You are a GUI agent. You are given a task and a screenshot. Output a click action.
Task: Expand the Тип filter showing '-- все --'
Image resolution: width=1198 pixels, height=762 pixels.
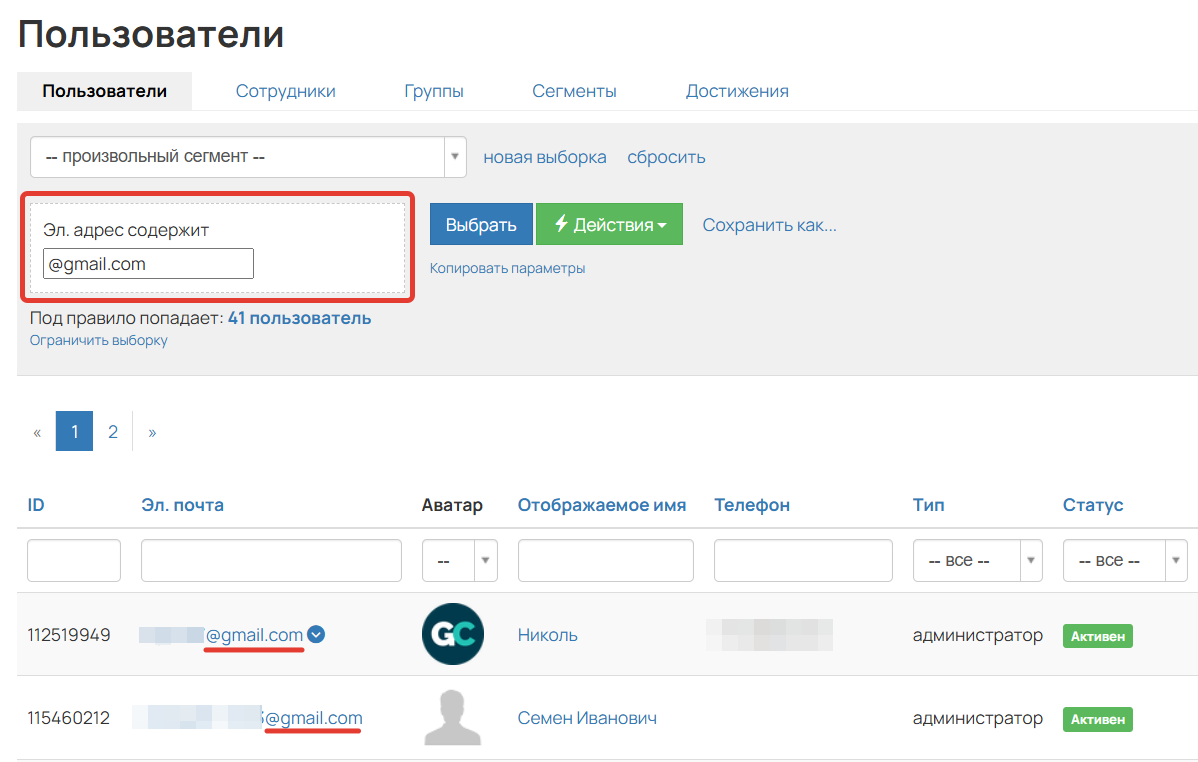coord(1032,560)
